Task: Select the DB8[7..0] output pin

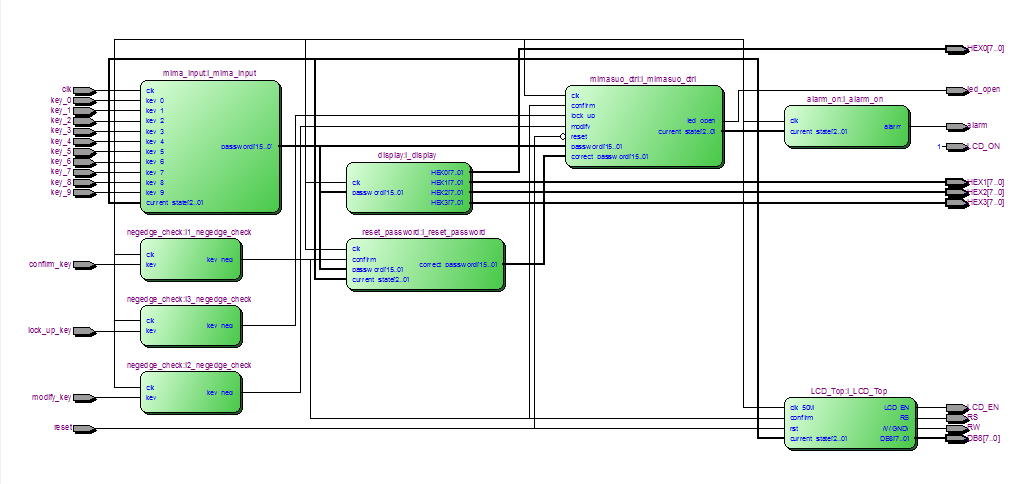Action: 957,439
